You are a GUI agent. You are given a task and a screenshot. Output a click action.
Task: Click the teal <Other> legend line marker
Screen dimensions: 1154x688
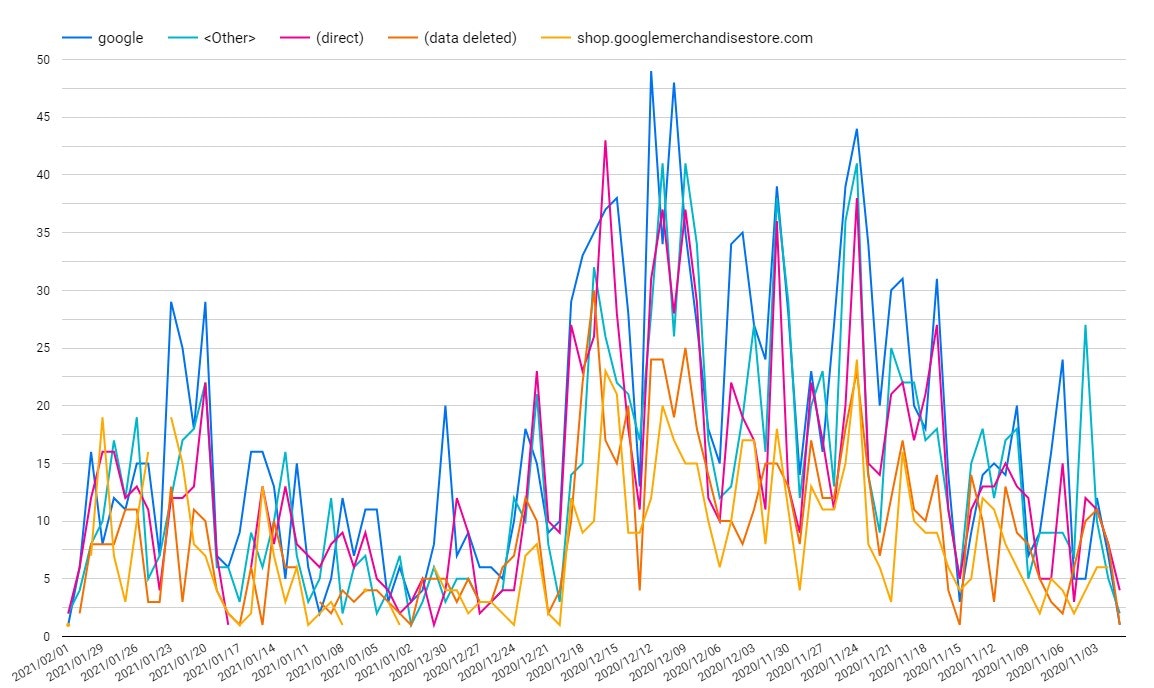tap(183, 38)
